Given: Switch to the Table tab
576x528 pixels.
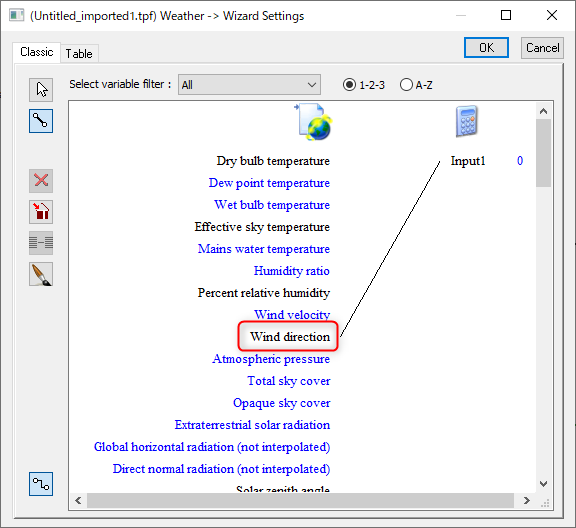Looking at the screenshot, I should tap(79, 54).
